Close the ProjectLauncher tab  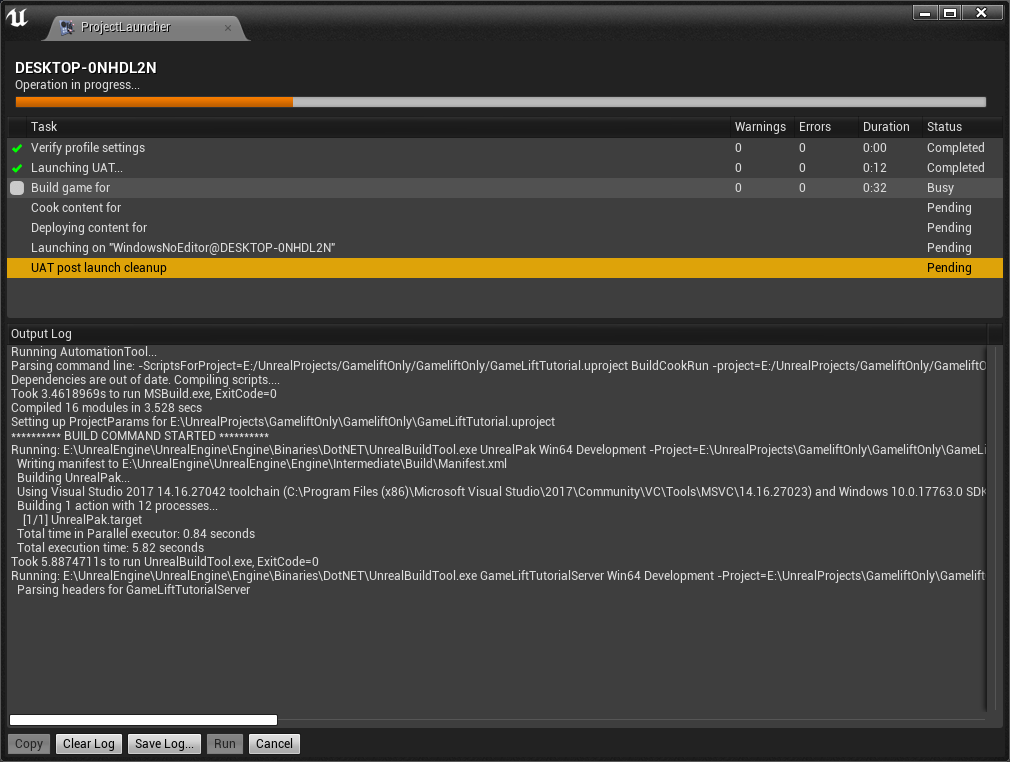[228, 28]
